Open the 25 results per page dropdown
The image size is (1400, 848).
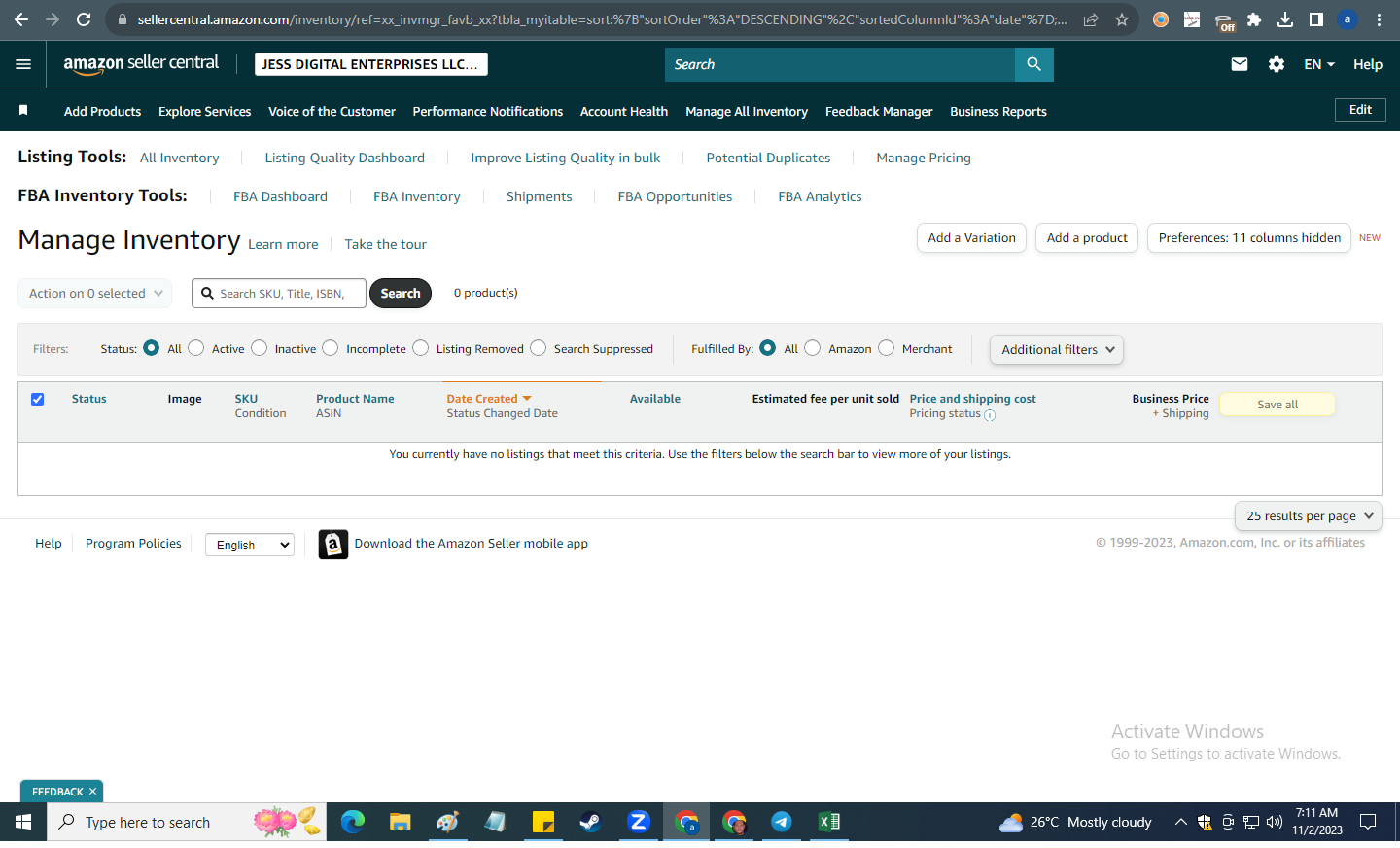pos(1309,516)
